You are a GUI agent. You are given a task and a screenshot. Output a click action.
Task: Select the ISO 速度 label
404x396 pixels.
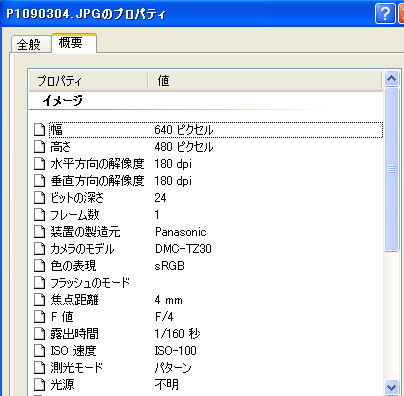73,351
